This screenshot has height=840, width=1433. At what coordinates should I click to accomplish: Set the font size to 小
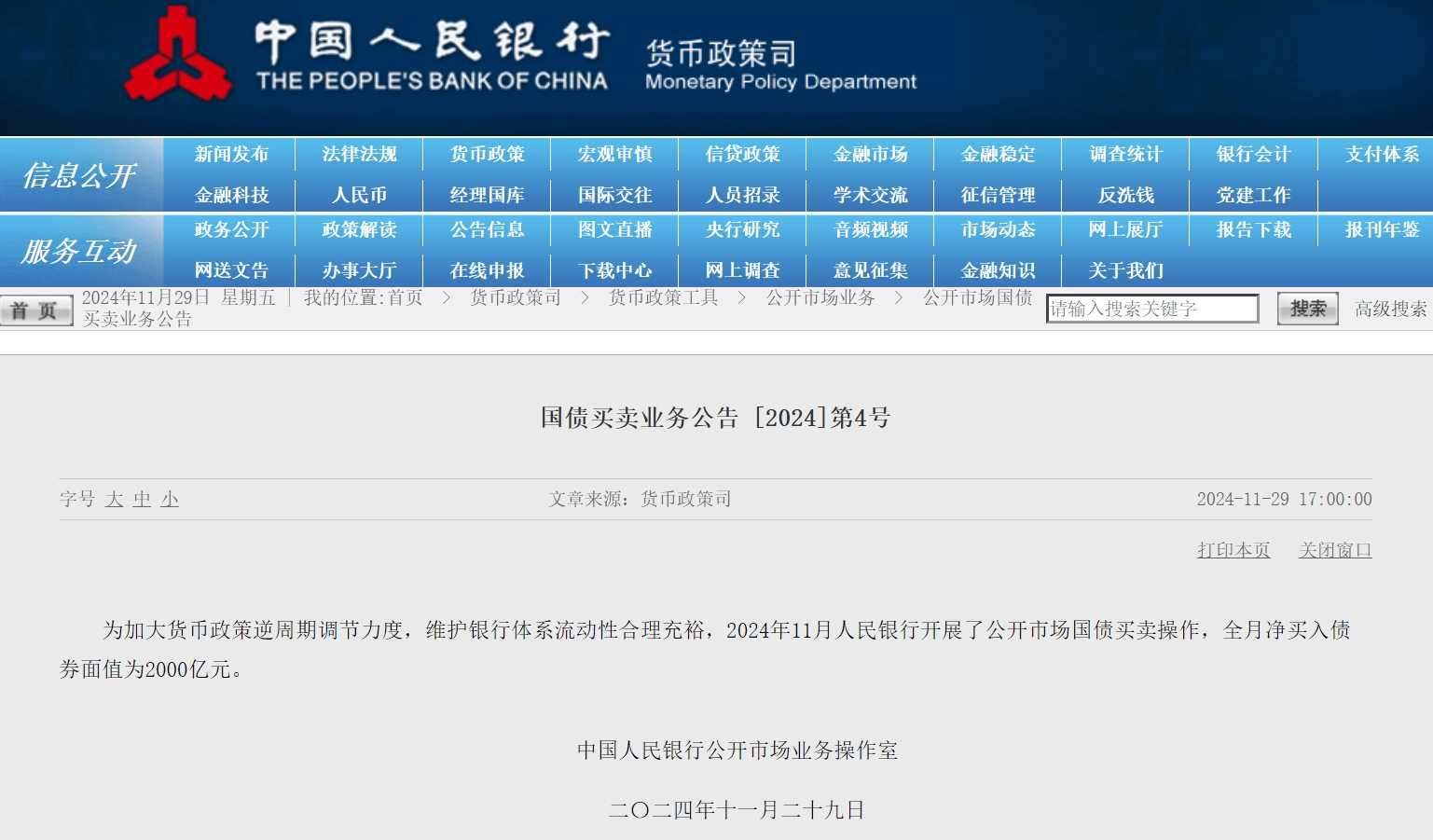[170, 500]
